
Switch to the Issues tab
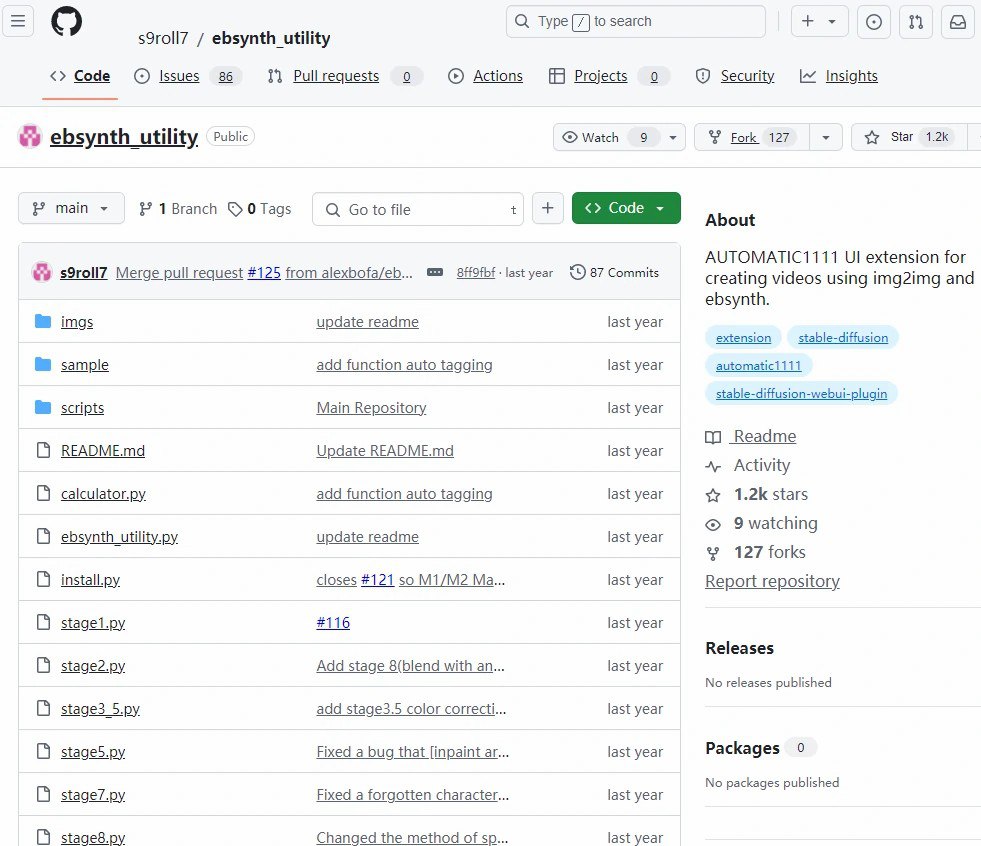click(188, 76)
